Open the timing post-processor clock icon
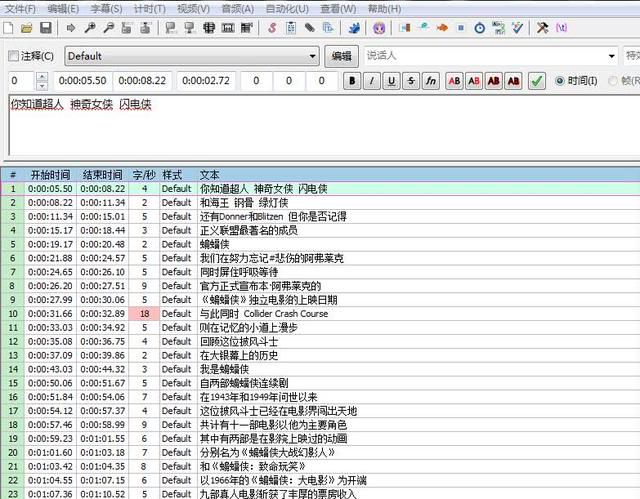The width and height of the screenshot is (640, 499). [x=480, y=28]
